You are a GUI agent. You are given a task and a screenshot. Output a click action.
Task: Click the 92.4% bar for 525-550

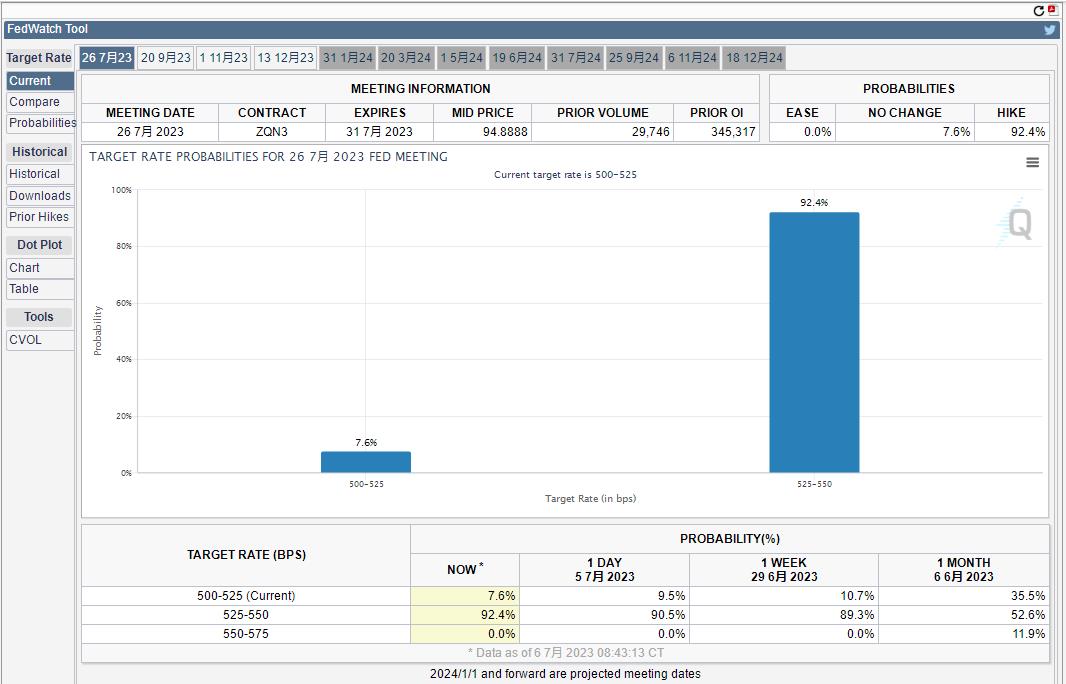click(x=813, y=342)
